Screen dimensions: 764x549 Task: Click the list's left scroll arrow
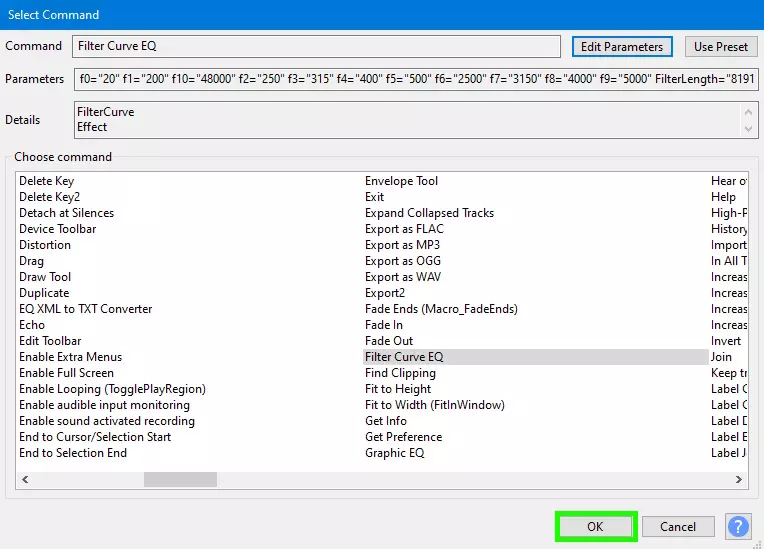coord(25,479)
